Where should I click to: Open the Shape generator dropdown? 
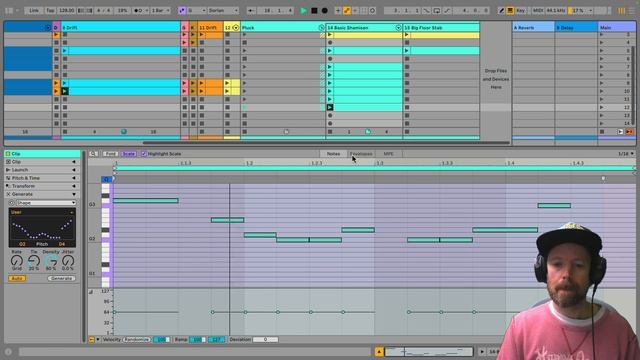coord(46,203)
